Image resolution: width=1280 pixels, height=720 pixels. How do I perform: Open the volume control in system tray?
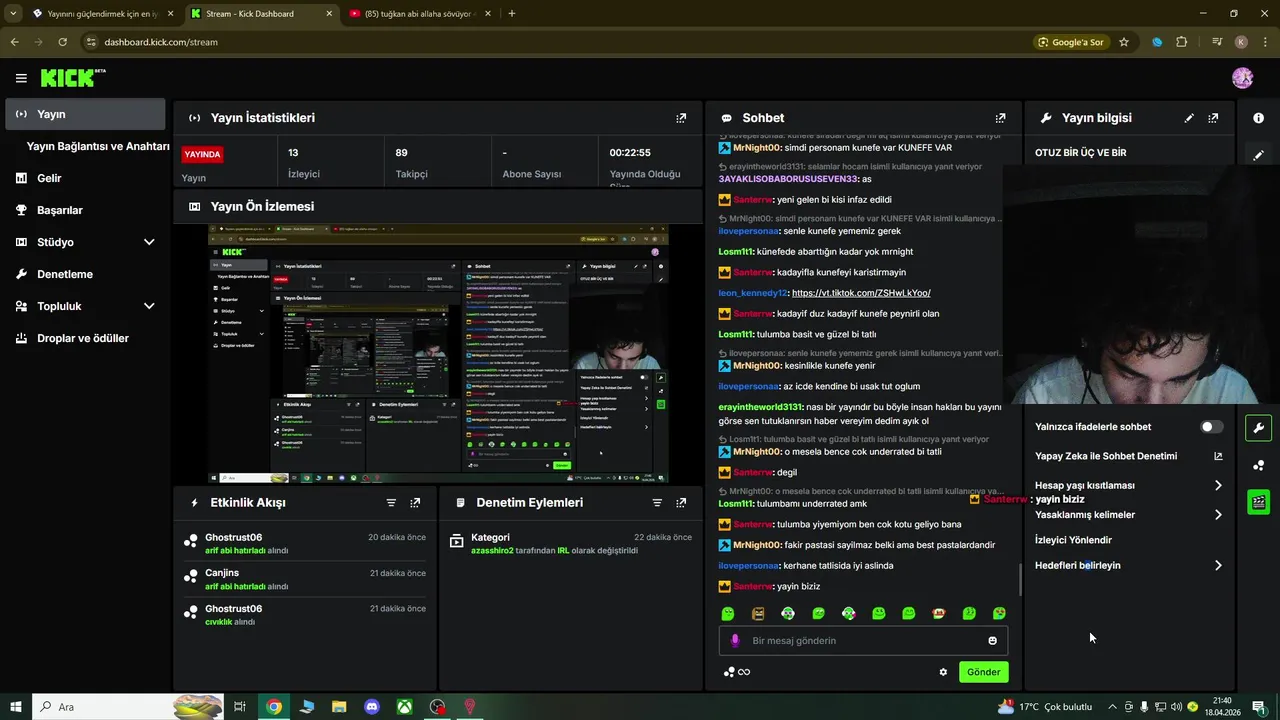click(1176, 707)
